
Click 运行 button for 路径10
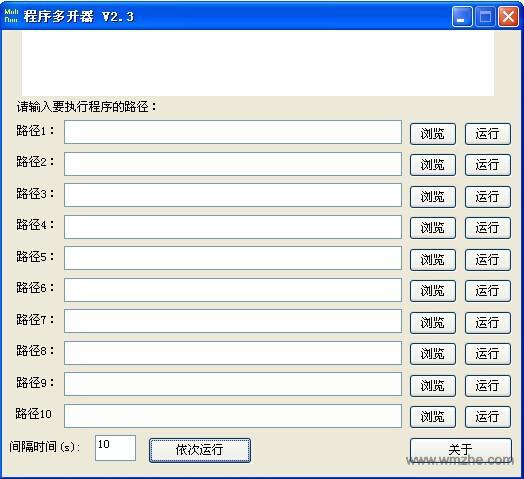click(488, 417)
